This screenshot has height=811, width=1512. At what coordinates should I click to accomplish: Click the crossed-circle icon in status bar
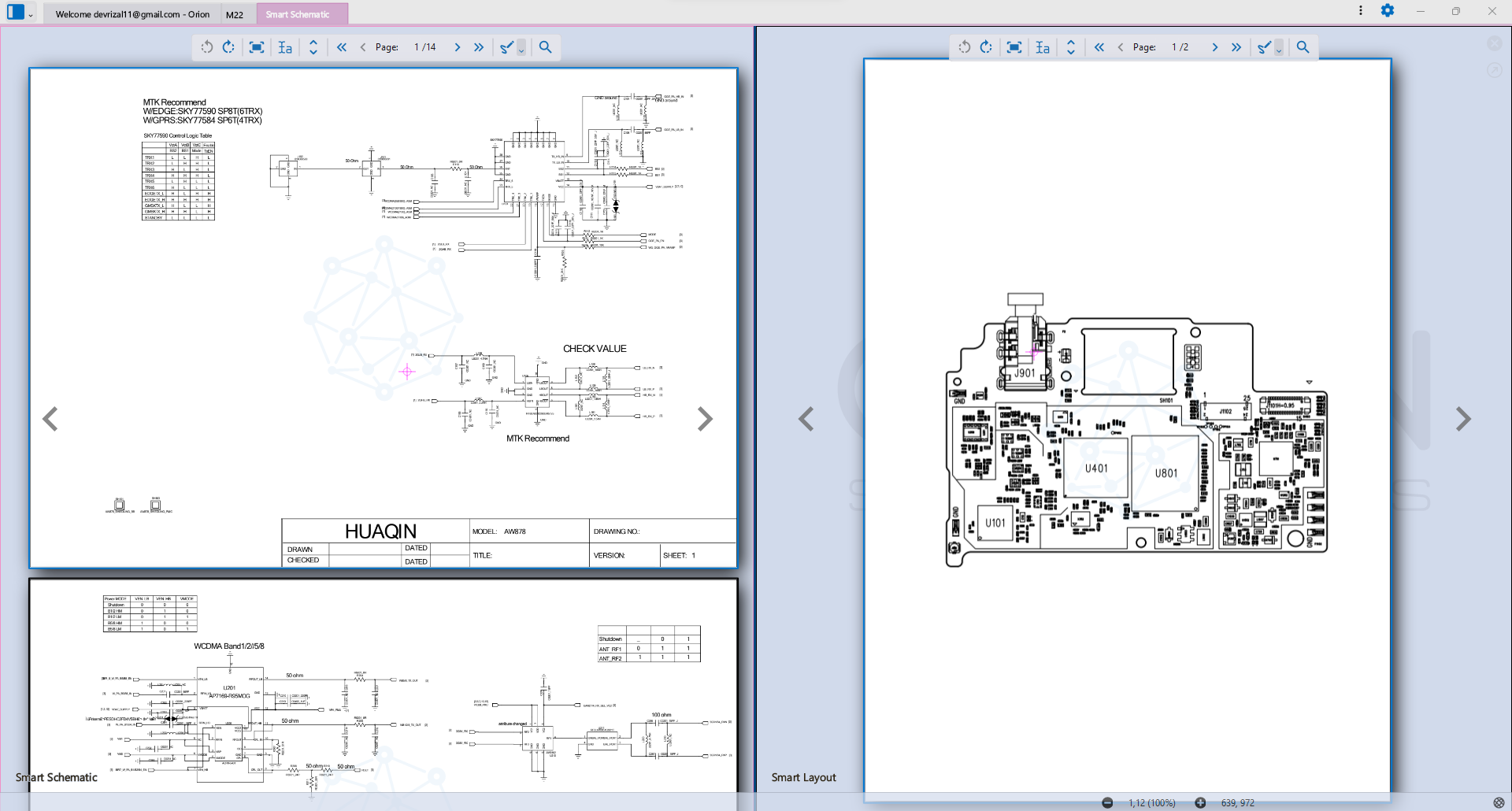pyautogui.click(x=1499, y=802)
